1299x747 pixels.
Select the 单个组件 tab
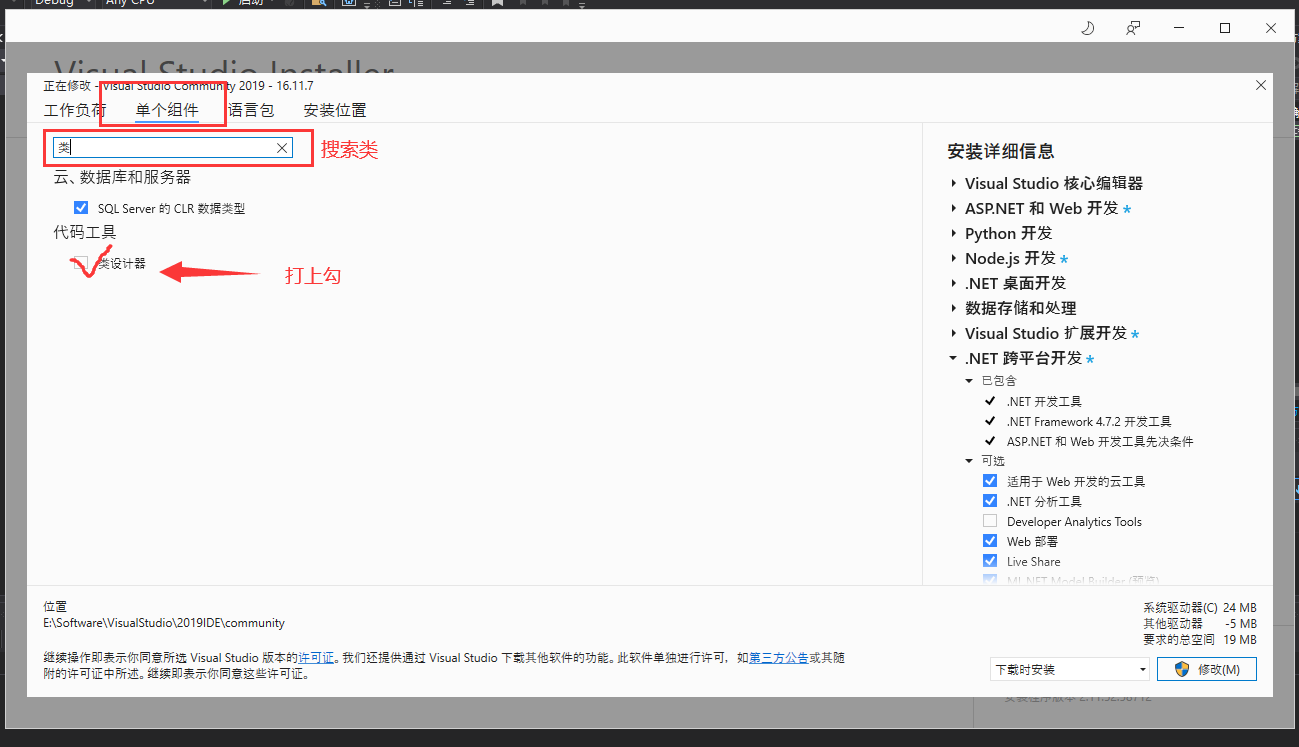(x=167, y=110)
